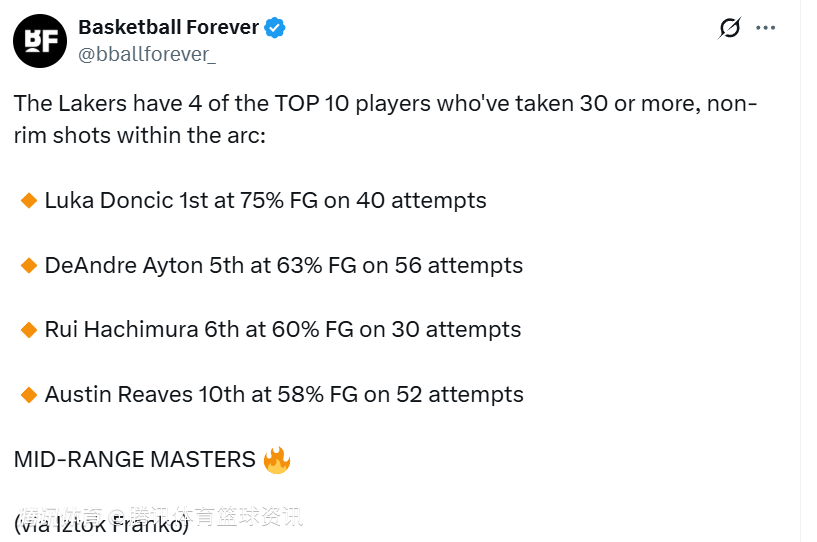Click the Rui Hachimura 60% FG line
Image resolution: width=817 pixels, height=542 pixels.
point(283,330)
